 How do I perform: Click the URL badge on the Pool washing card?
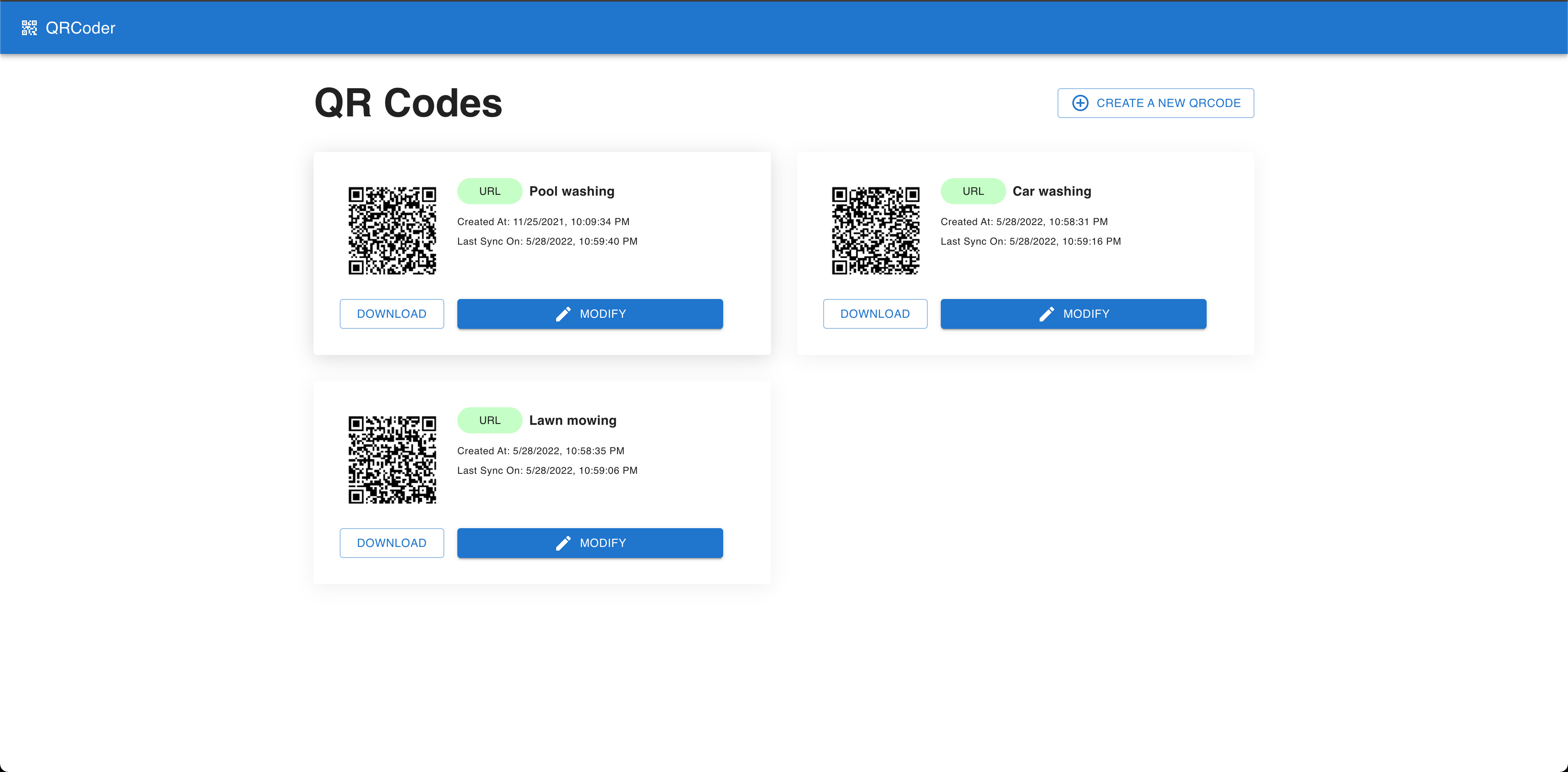click(490, 191)
